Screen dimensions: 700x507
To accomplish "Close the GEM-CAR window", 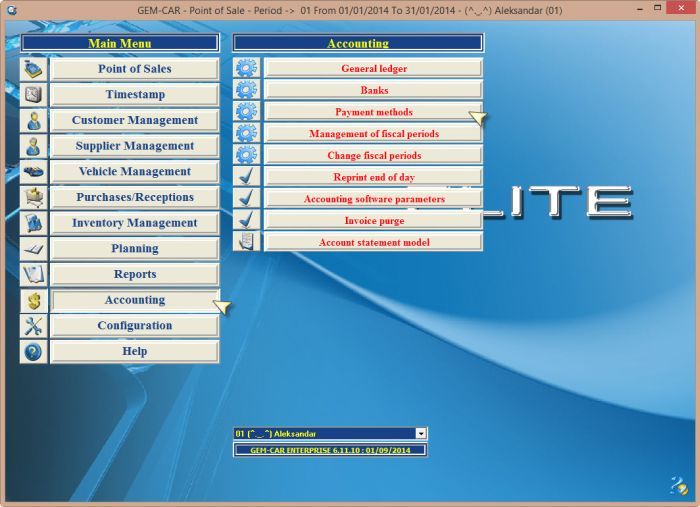I will click(681, 8).
